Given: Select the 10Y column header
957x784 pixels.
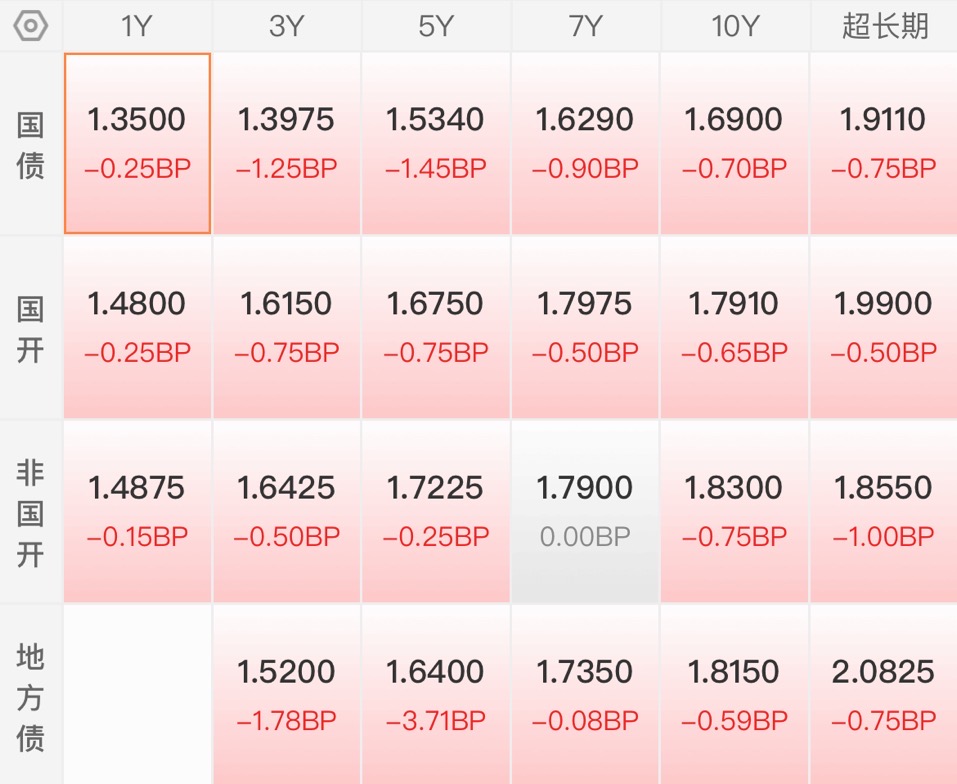Looking at the screenshot, I should pos(735,26).
